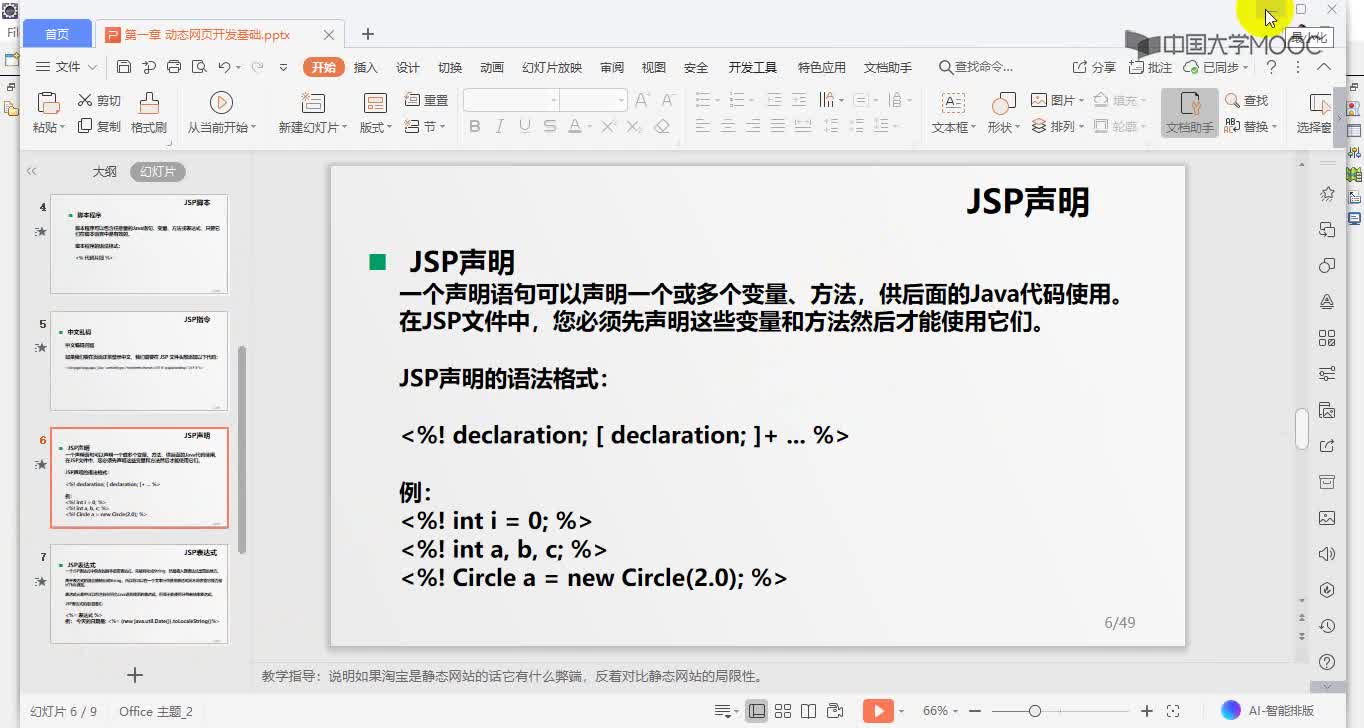Click the help question mark icon
The height and width of the screenshot is (728, 1364).
pyautogui.click(x=1271, y=67)
